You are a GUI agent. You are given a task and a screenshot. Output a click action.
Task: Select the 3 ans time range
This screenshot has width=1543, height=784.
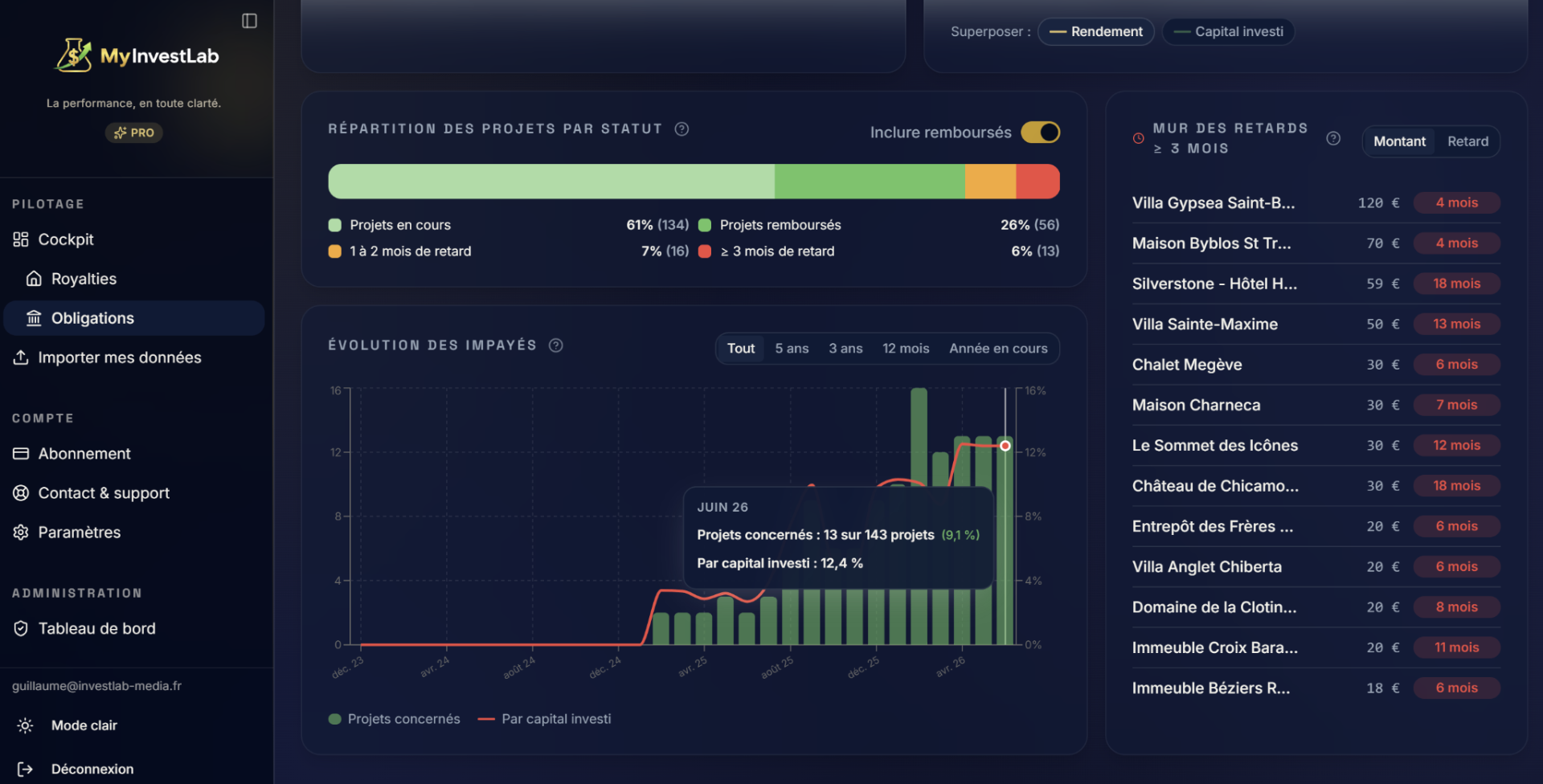[845, 349]
